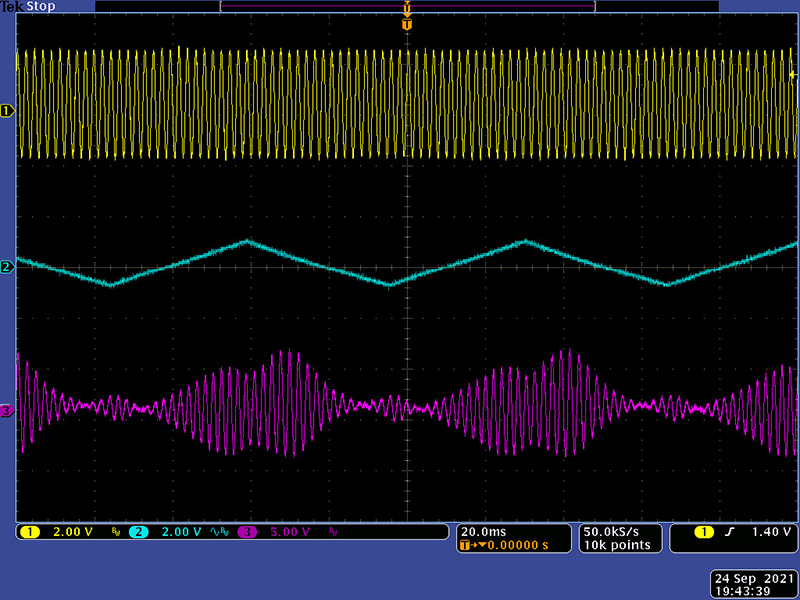Screen dimensions: 800x600
Task: Click the yellow channel 1 badge in readout bar
Action: 28,531
